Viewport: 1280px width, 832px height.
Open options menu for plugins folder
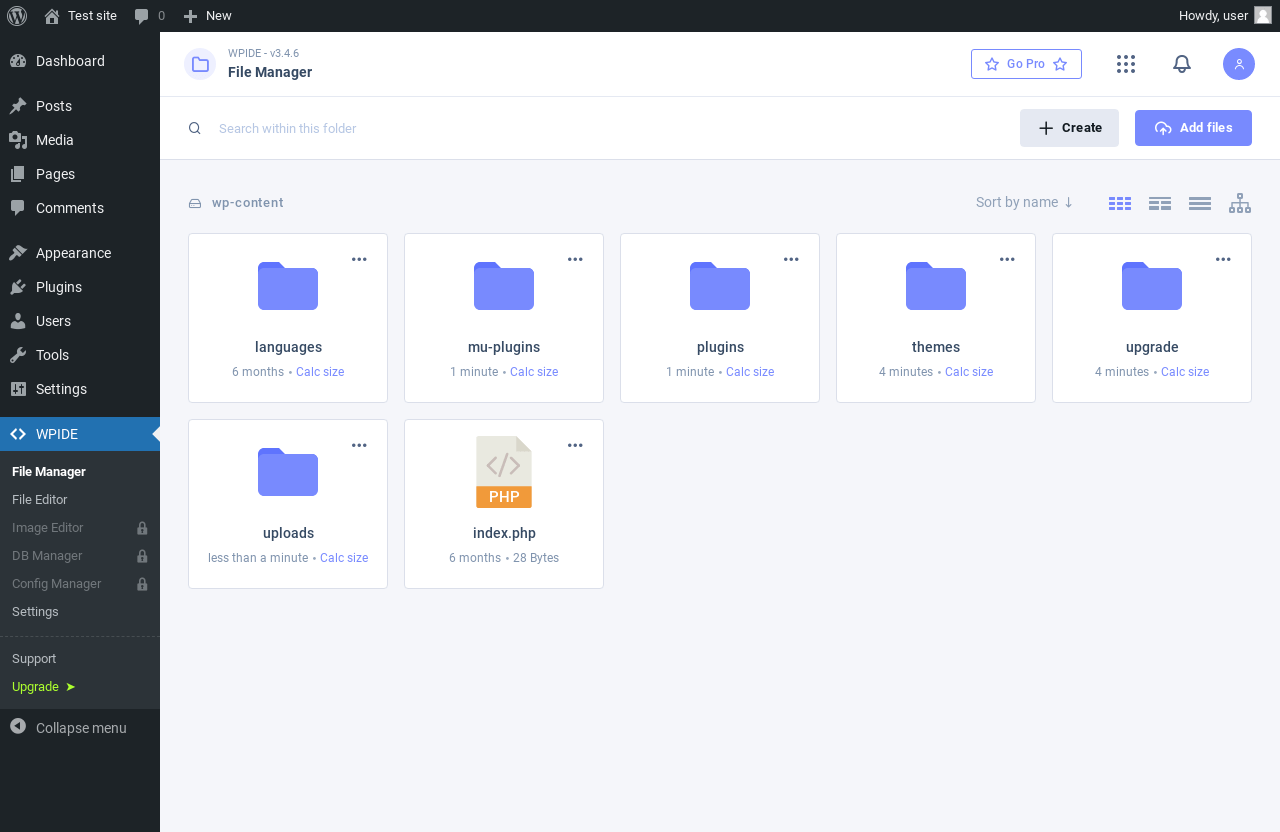point(791,259)
